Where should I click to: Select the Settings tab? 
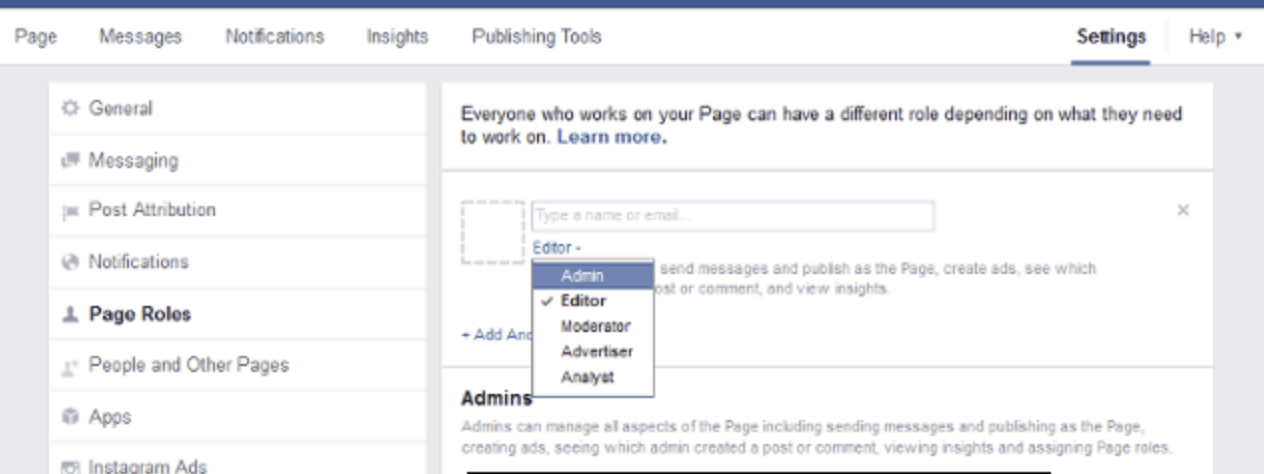(1111, 37)
